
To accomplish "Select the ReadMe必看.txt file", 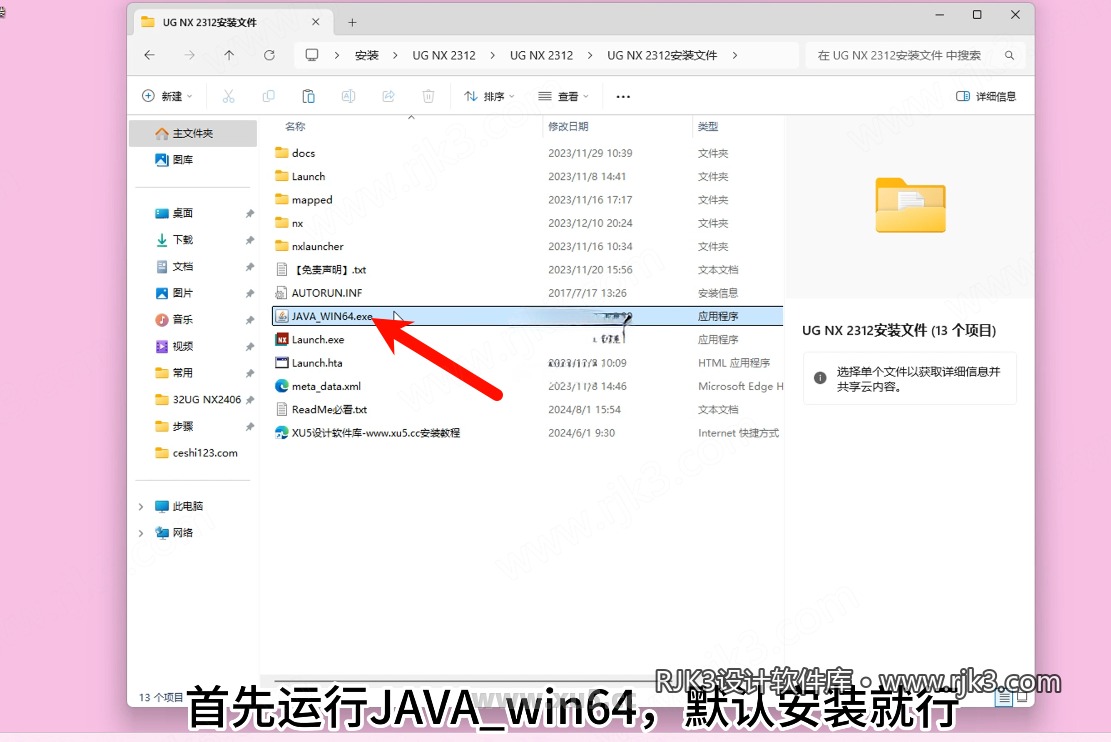I will [x=528, y=410].
